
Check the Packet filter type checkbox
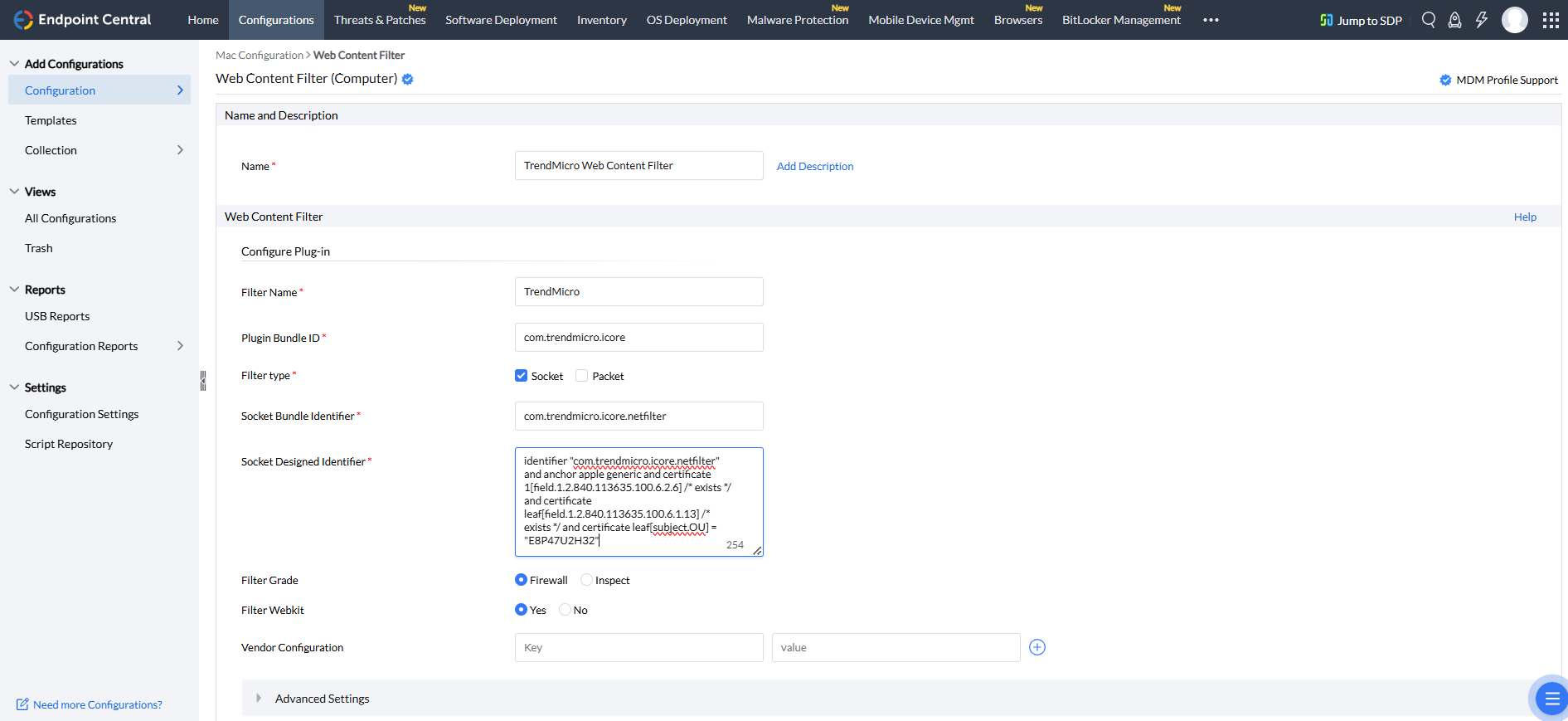[582, 376]
